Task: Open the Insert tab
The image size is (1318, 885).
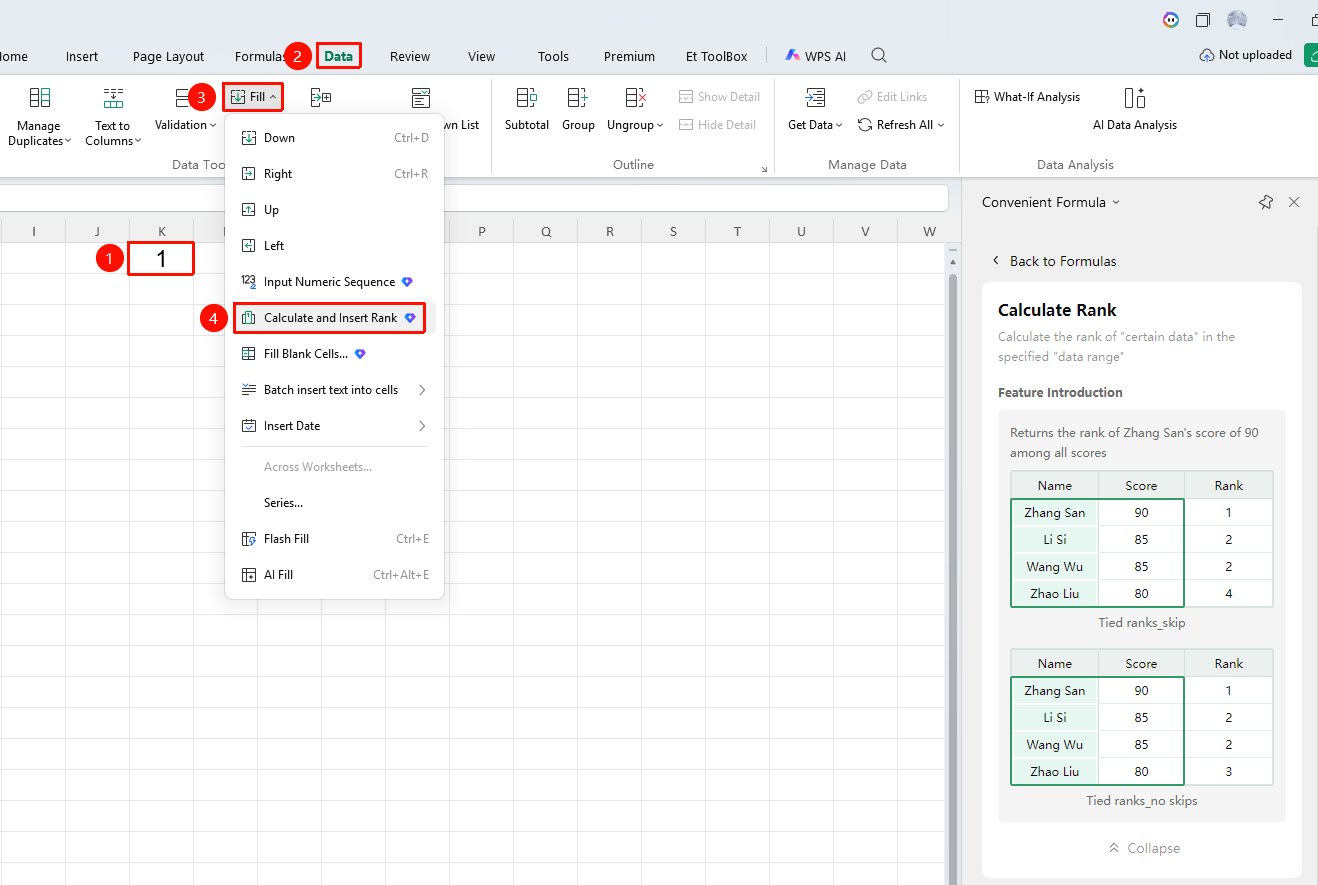Action: [82, 56]
